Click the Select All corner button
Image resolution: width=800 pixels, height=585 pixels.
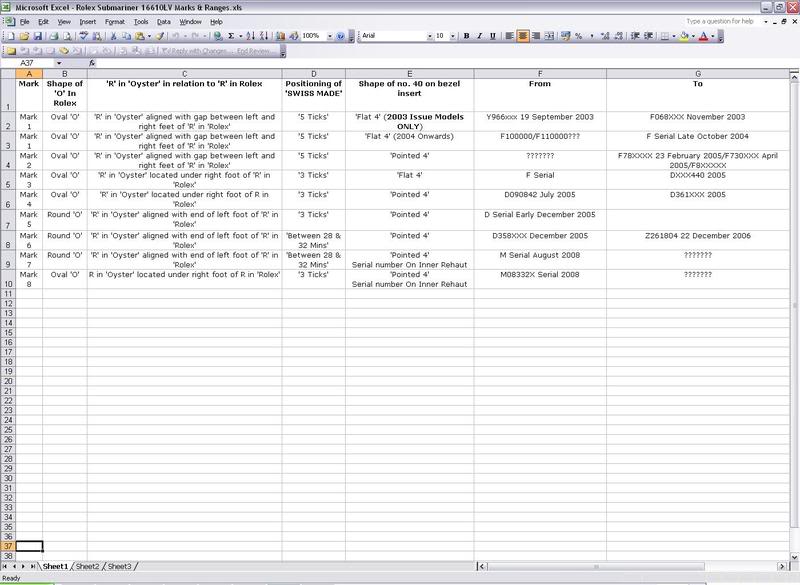pos(8,73)
